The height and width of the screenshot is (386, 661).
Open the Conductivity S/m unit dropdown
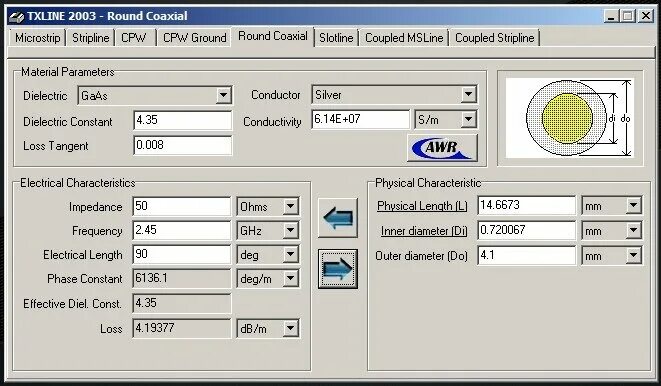(x=468, y=120)
